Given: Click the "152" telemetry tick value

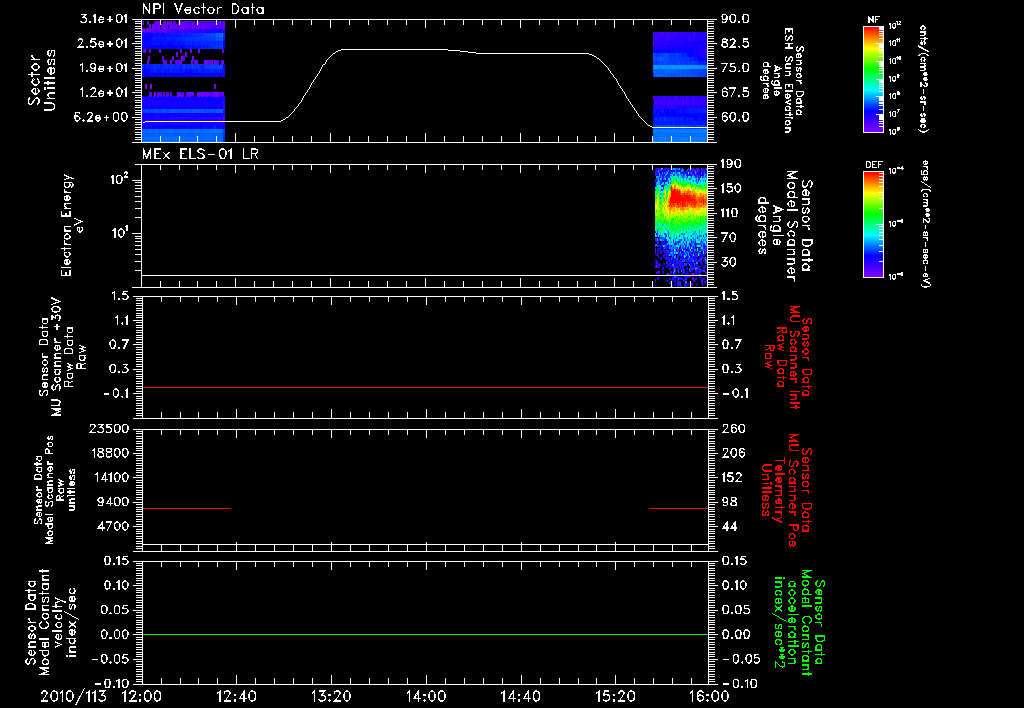Looking at the screenshot, I should 733,477.
